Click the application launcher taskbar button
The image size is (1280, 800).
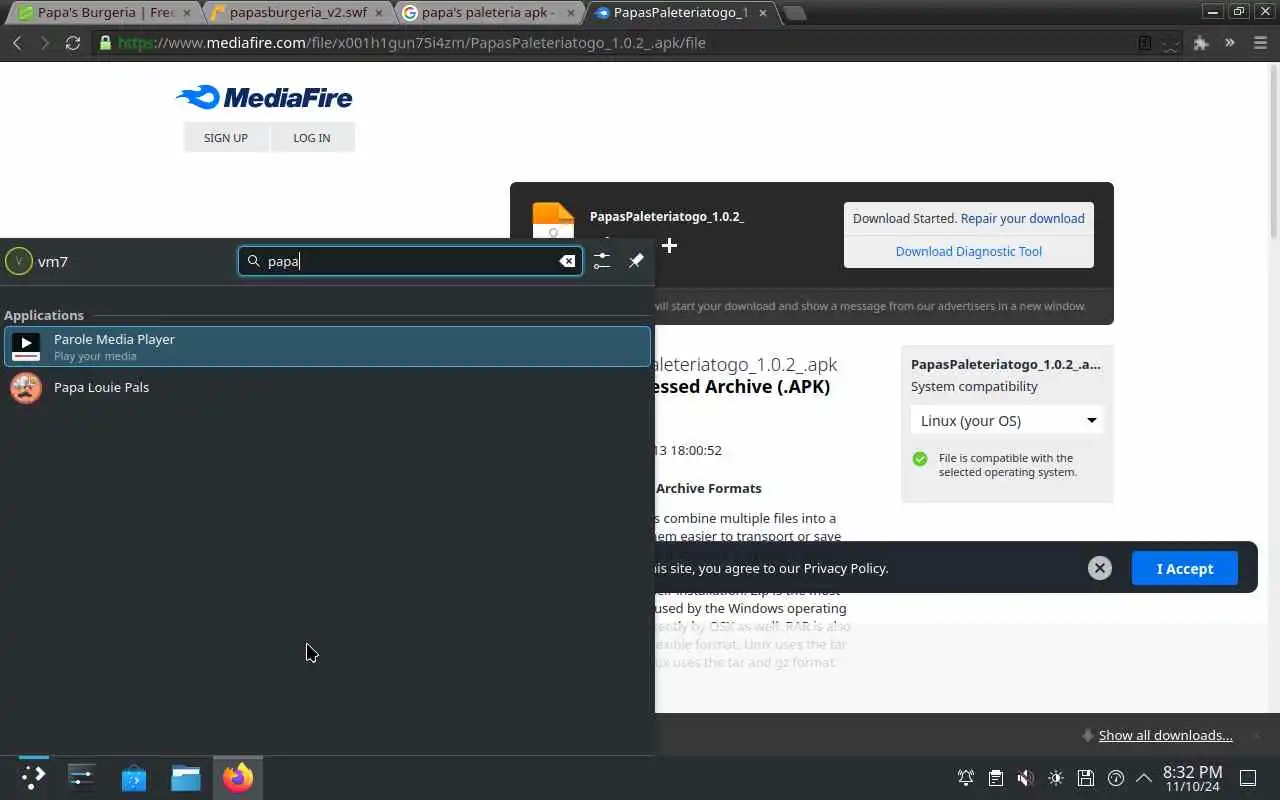pyautogui.click(x=33, y=777)
